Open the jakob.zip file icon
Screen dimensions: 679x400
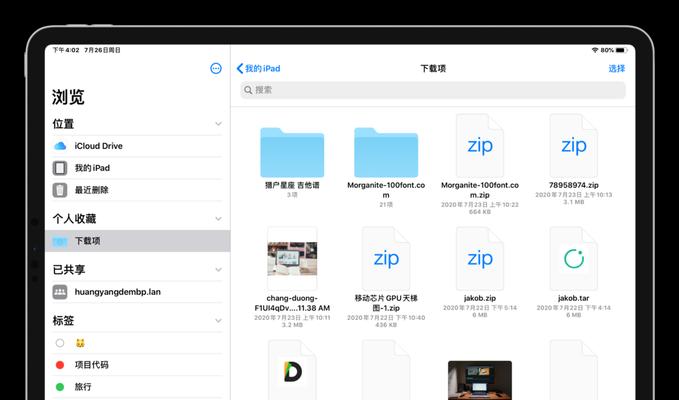click(480, 259)
